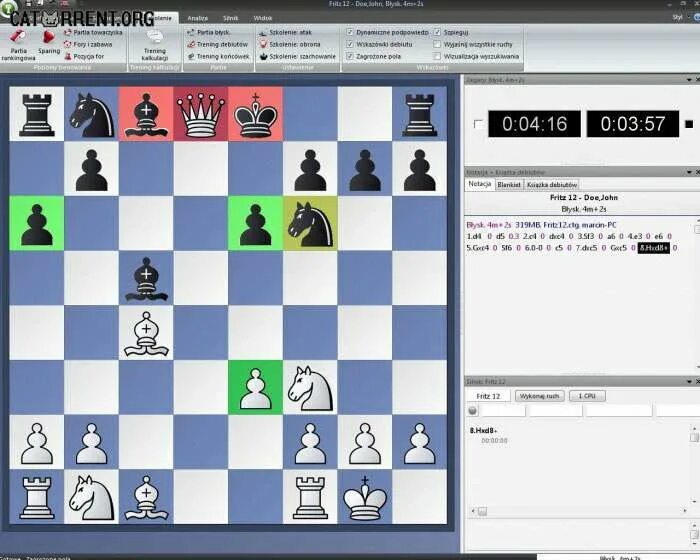Click the white side indicator beside clock
700x560 pixels.
tap(478, 124)
